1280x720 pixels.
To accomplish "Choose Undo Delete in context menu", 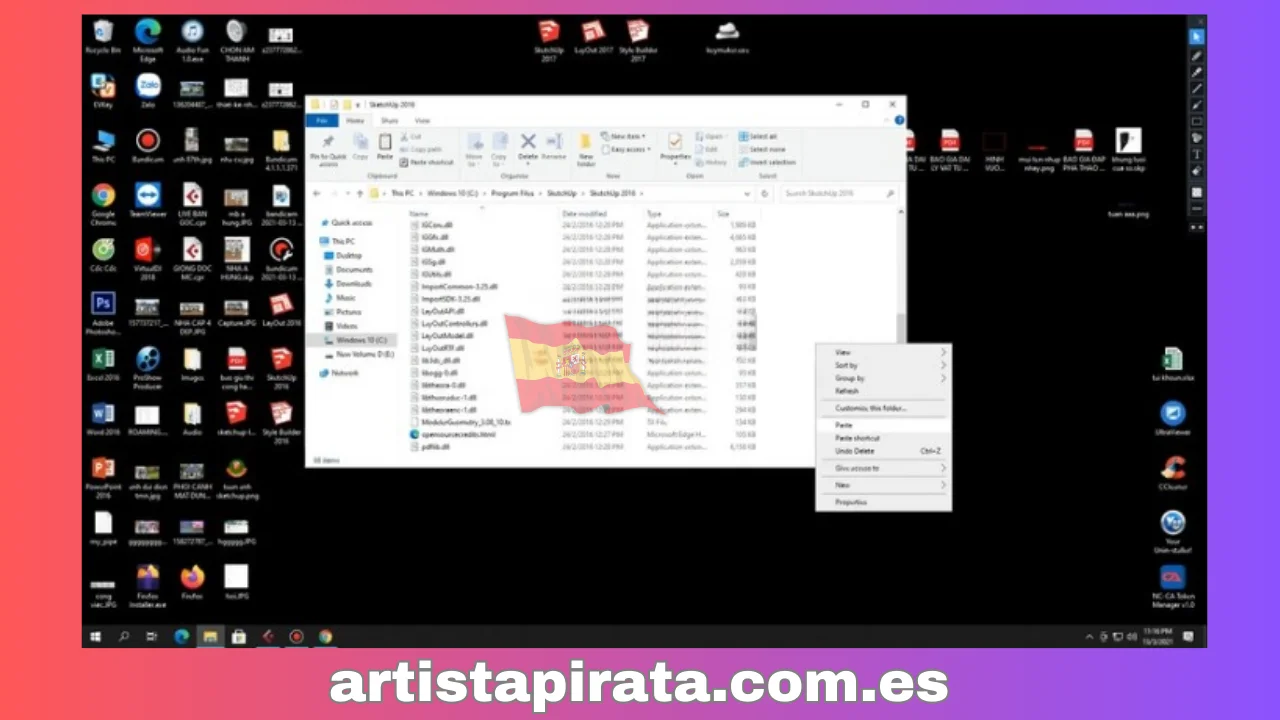I will pos(883,451).
